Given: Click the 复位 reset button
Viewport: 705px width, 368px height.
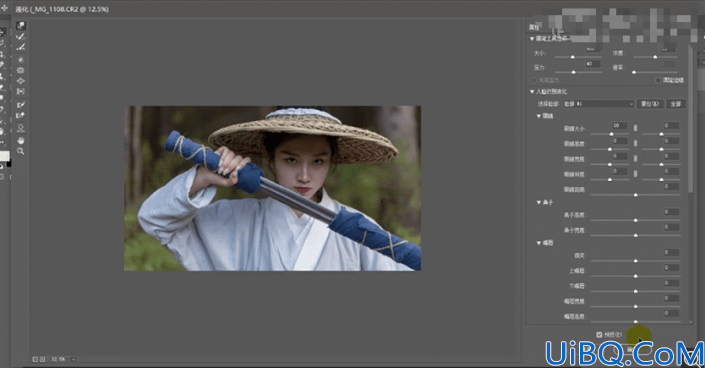Looking at the screenshot, I should [x=650, y=104].
